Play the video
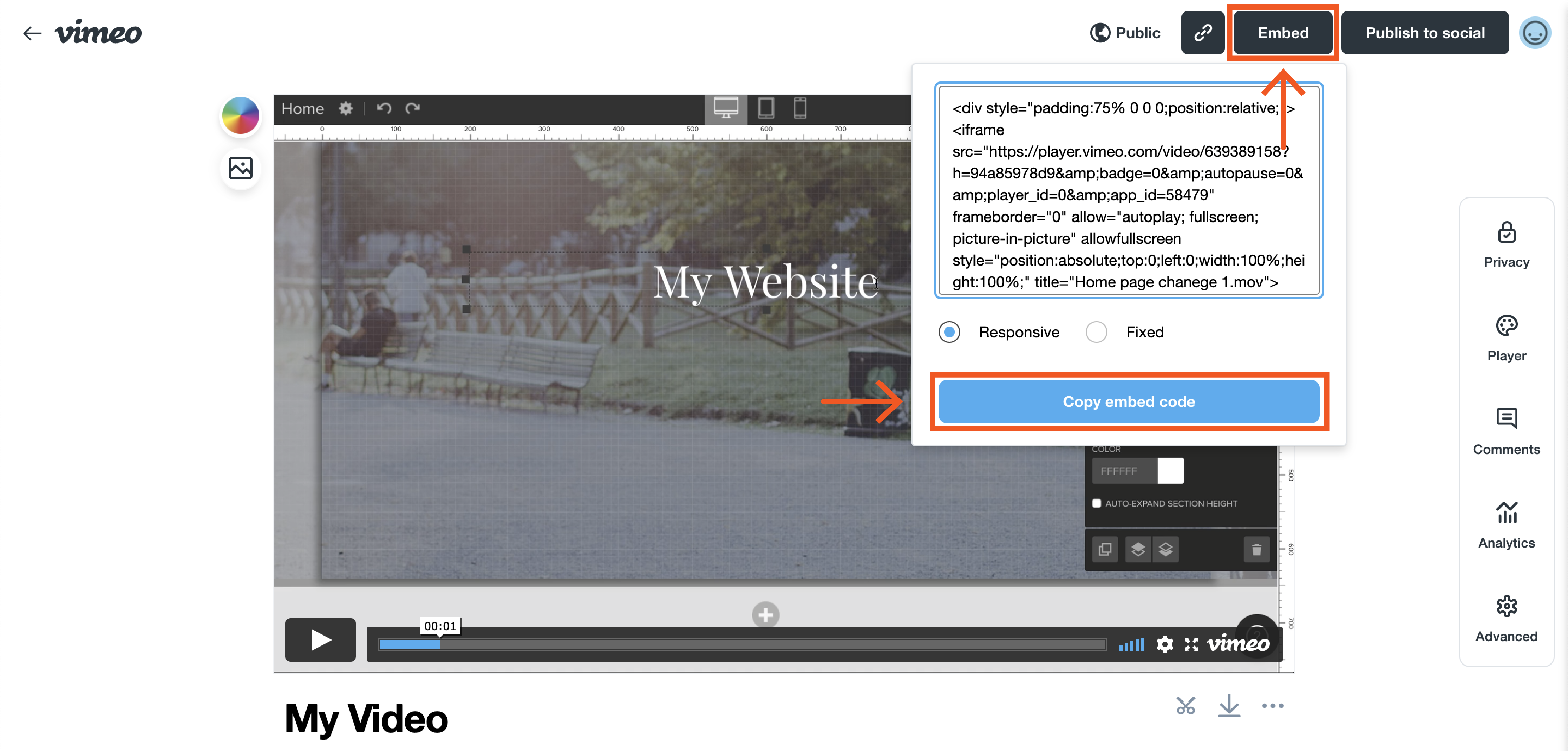Screen dimensions: 1568x751 (320, 640)
